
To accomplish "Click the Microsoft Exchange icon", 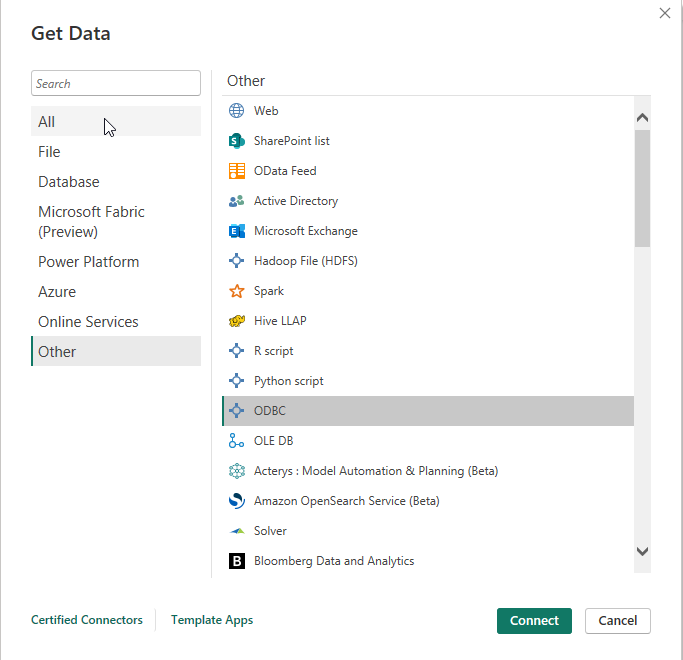I will point(237,231).
